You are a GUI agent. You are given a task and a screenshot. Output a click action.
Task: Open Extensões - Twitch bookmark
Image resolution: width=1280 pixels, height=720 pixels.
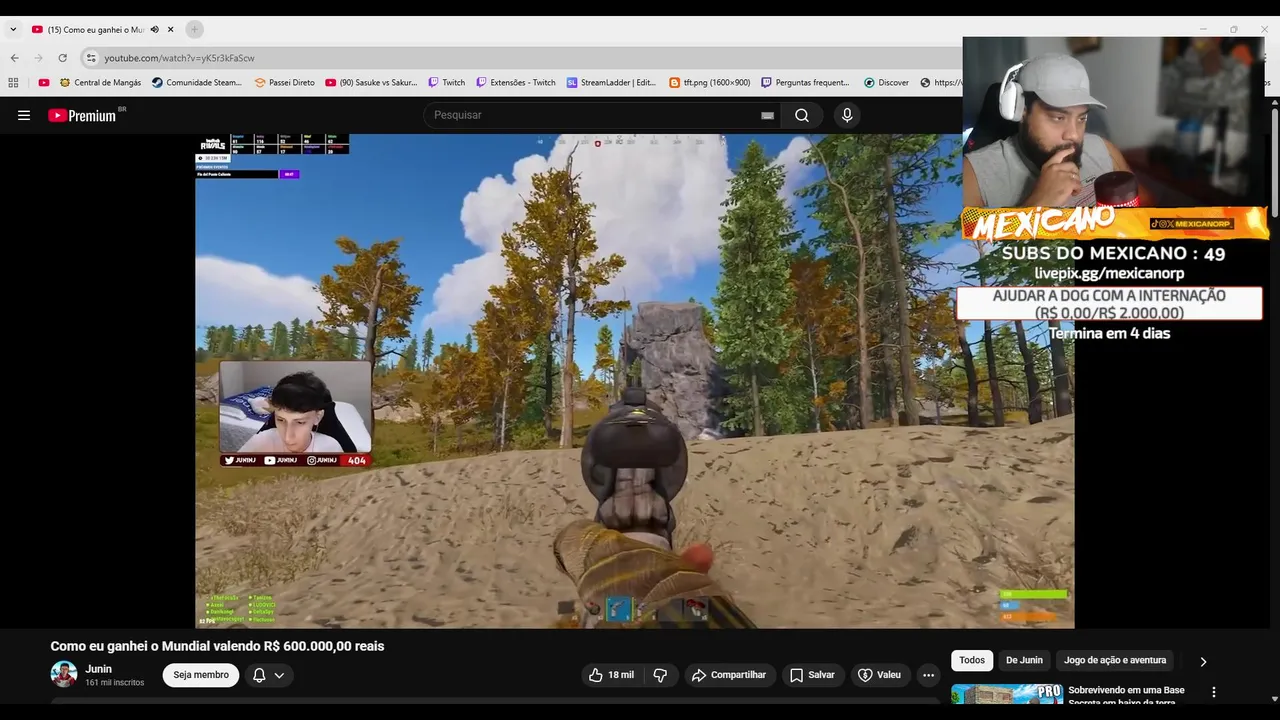(515, 83)
